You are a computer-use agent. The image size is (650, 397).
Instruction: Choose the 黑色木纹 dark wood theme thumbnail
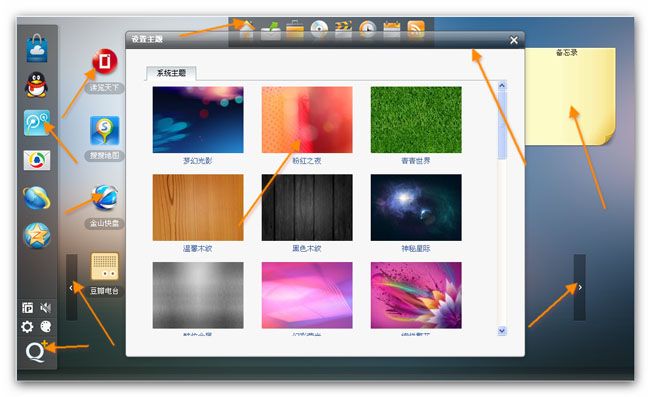pos(307,208)
